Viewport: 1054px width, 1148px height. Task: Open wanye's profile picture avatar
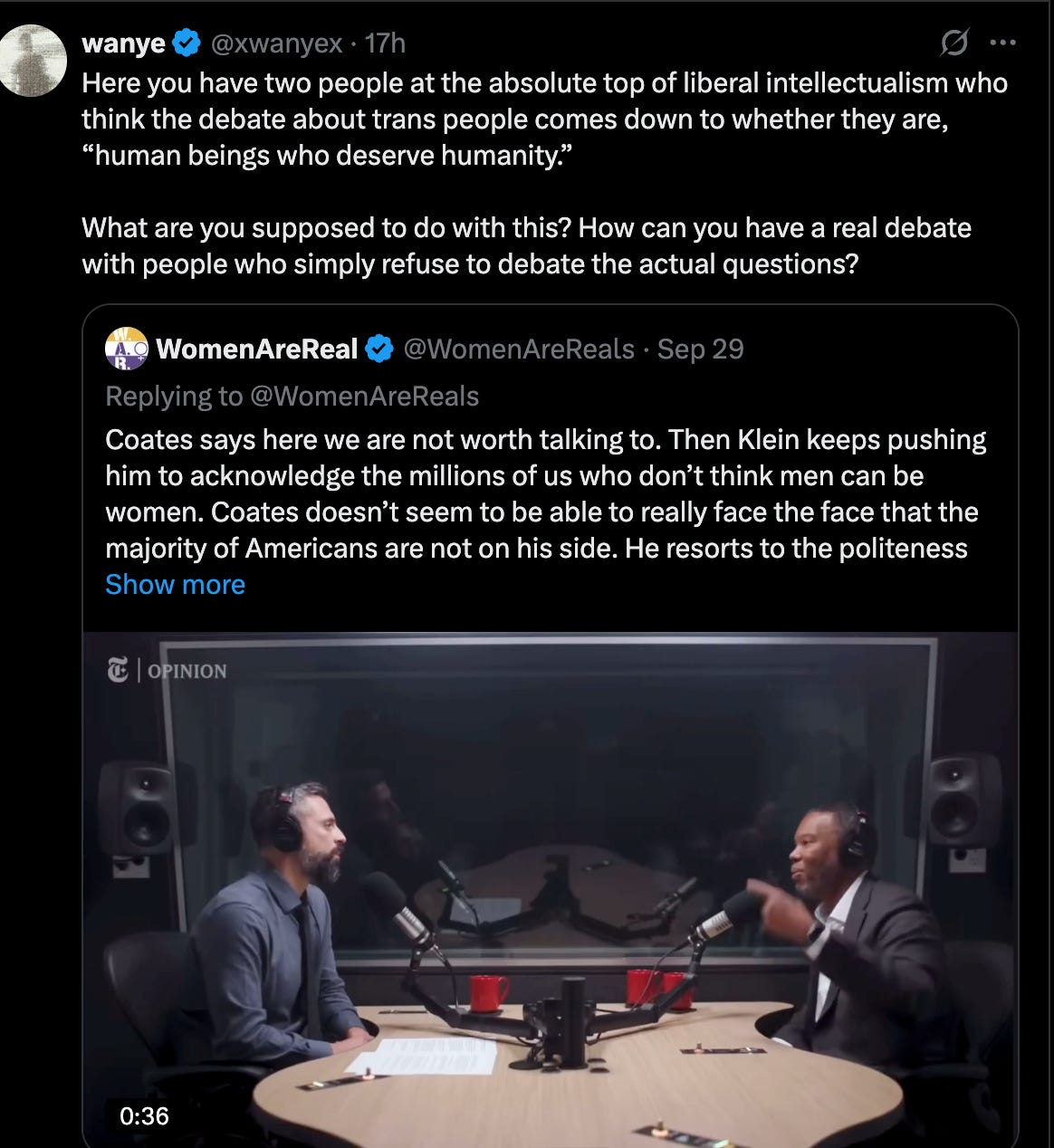tap(34, 60)
